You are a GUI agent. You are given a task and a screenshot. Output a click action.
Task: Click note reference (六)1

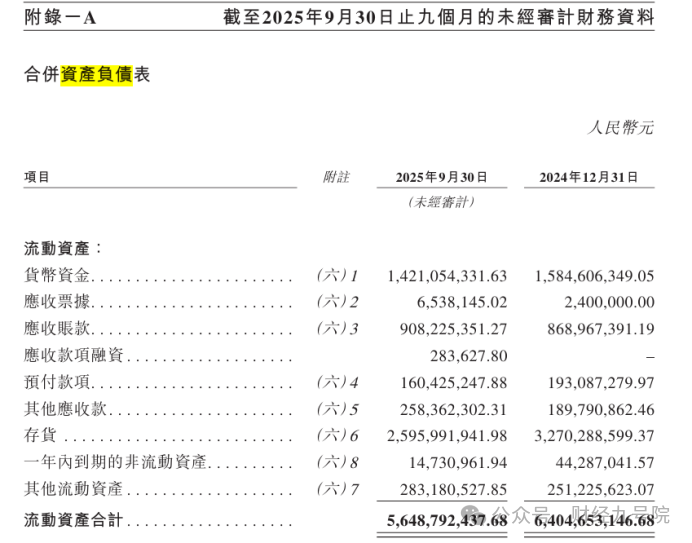pyautogui.click(x=338, y=276)
